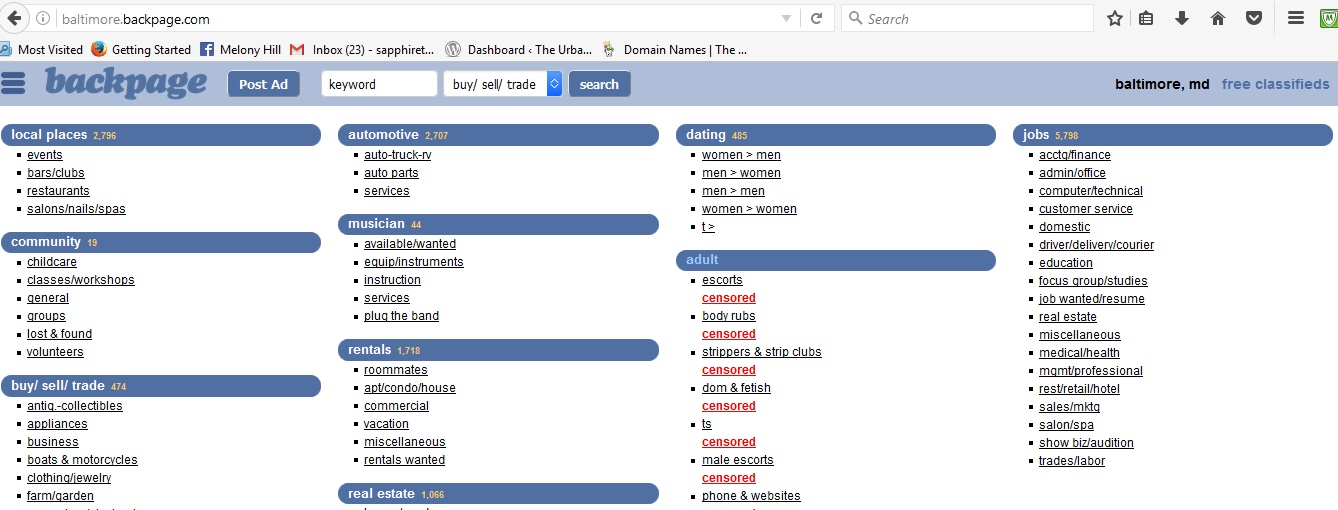Viewport: 1338px width, 510px height.
Task: Click the address bar URL
Action: pos(135,19)
